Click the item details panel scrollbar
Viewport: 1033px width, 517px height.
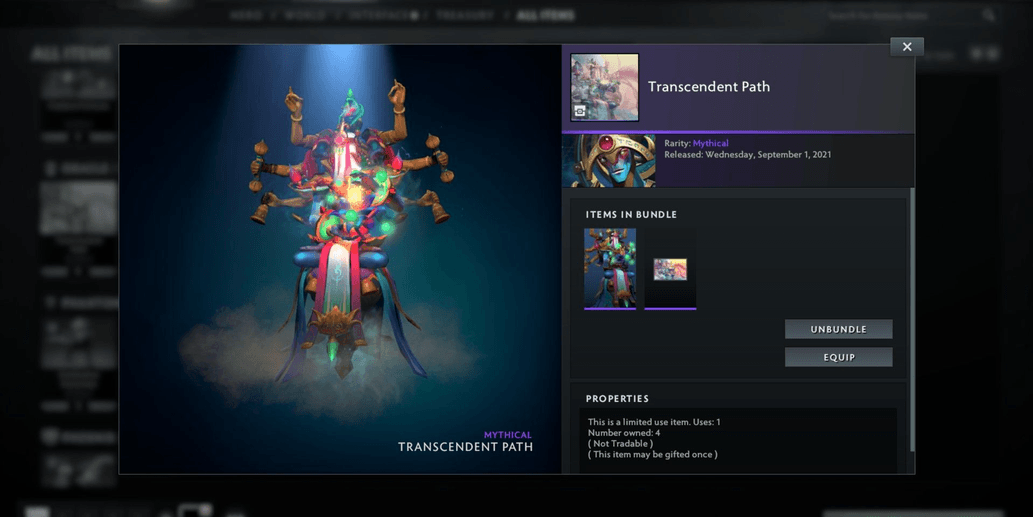point(912,319)
